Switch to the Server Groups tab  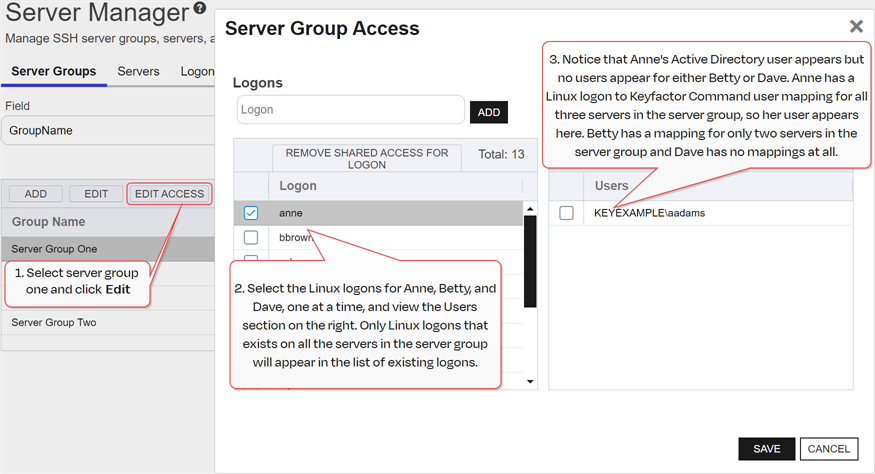(x=53, y=72)
